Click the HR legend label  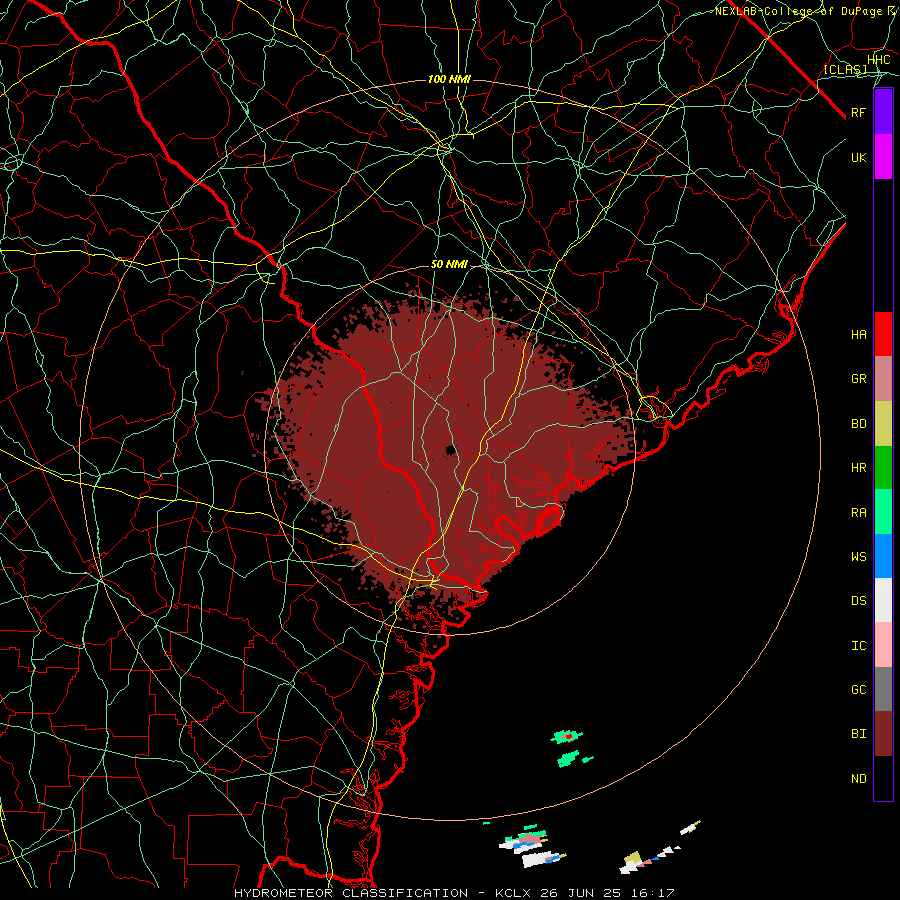pos(858,468)
